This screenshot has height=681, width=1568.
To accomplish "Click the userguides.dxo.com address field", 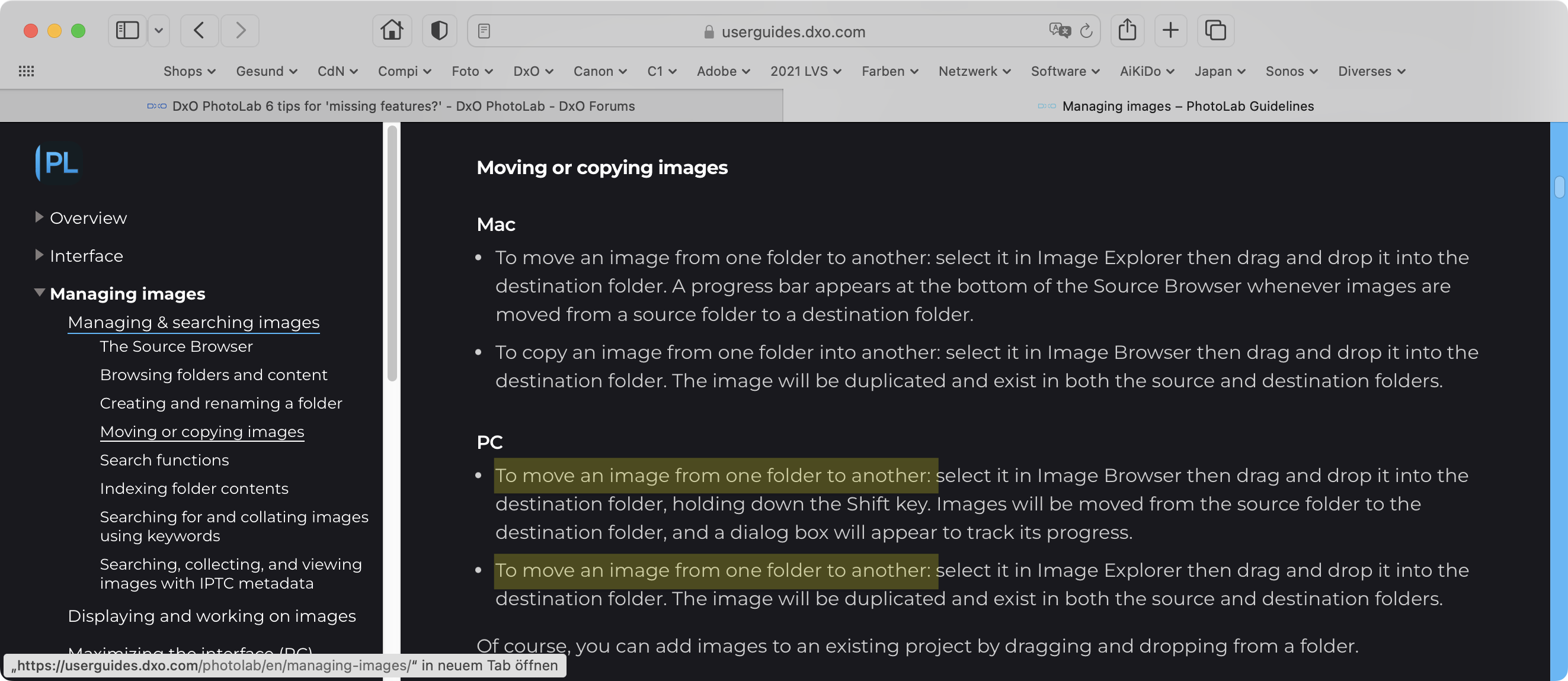I will (x=791, y=31).
